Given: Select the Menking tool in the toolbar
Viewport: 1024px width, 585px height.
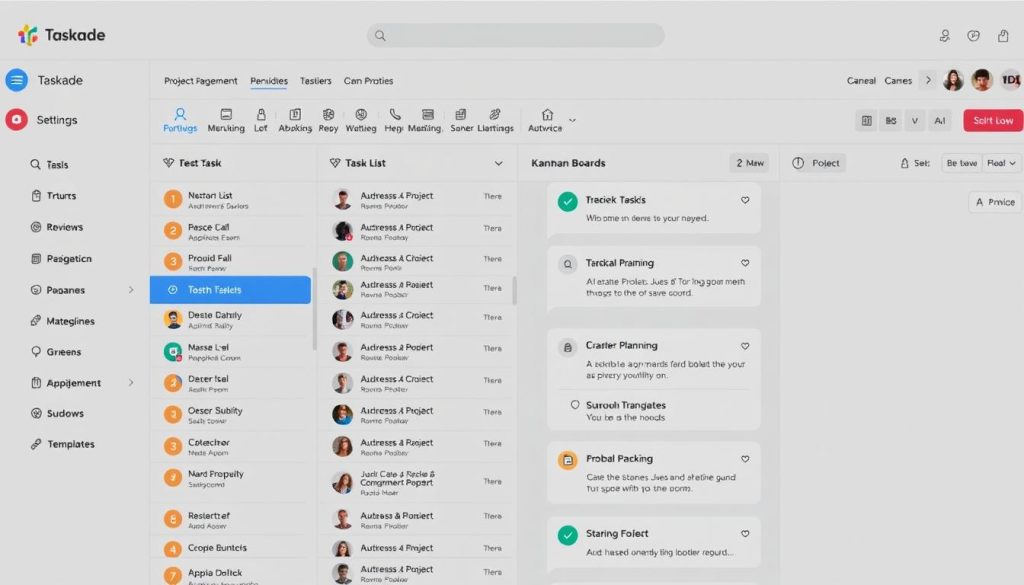Looking at the screenshot, I should coord(226,113).
